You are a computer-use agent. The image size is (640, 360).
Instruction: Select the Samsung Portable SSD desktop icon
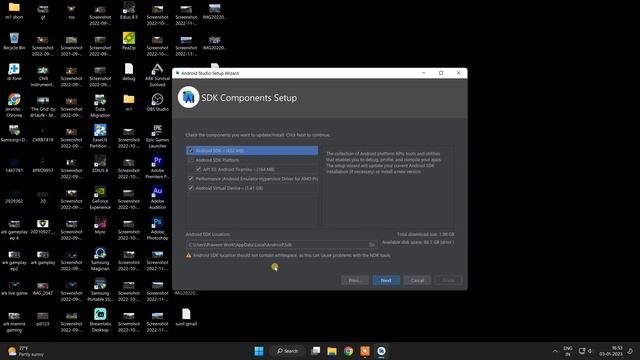pyautogui.click(x=100, y=290)
